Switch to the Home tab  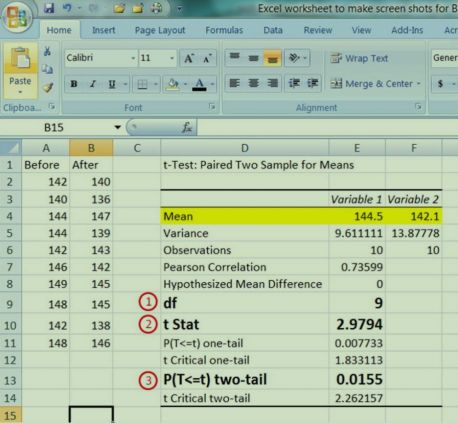coord(59,30)
